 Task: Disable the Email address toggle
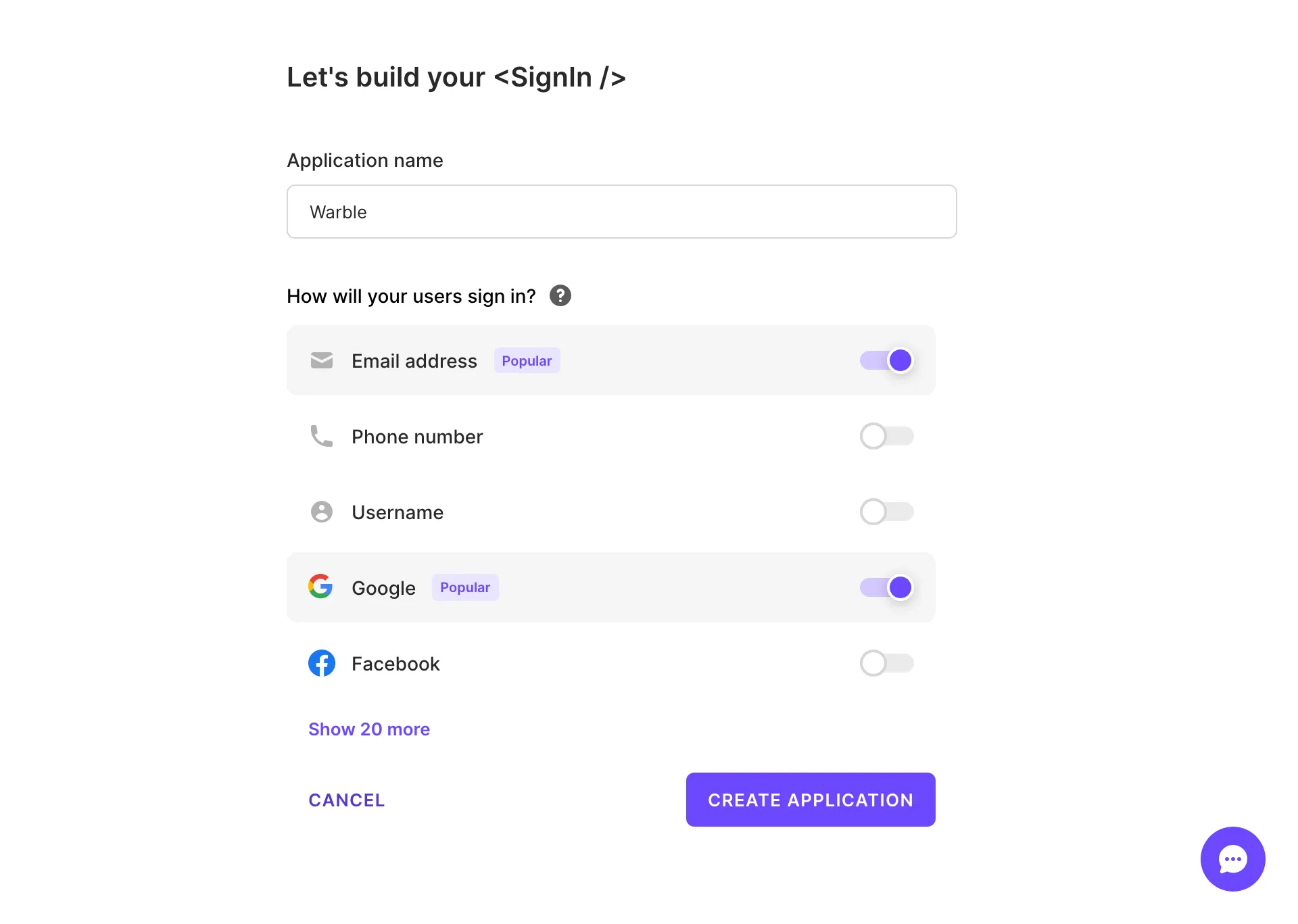pos(887,360)
